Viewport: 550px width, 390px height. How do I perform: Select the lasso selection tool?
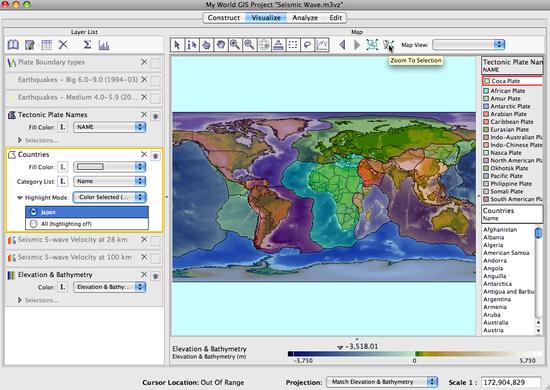[307, 45]
